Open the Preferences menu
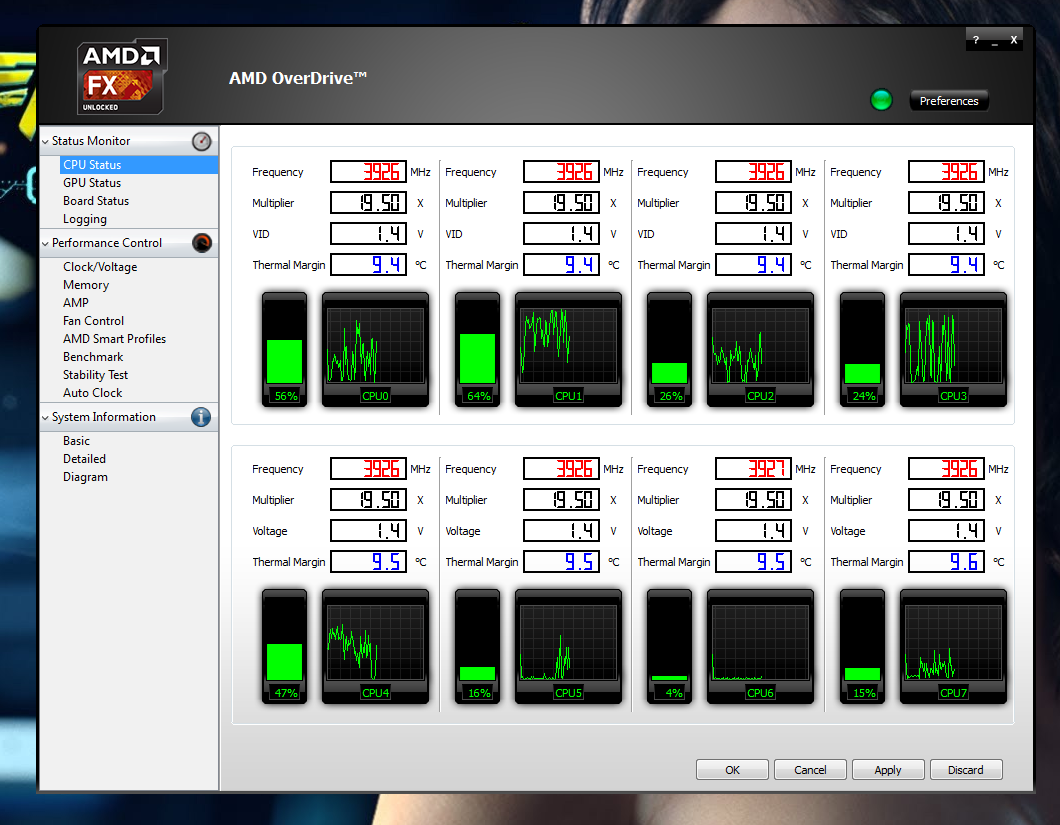This screenshot has height=825, width=1060. pos(948,101)
